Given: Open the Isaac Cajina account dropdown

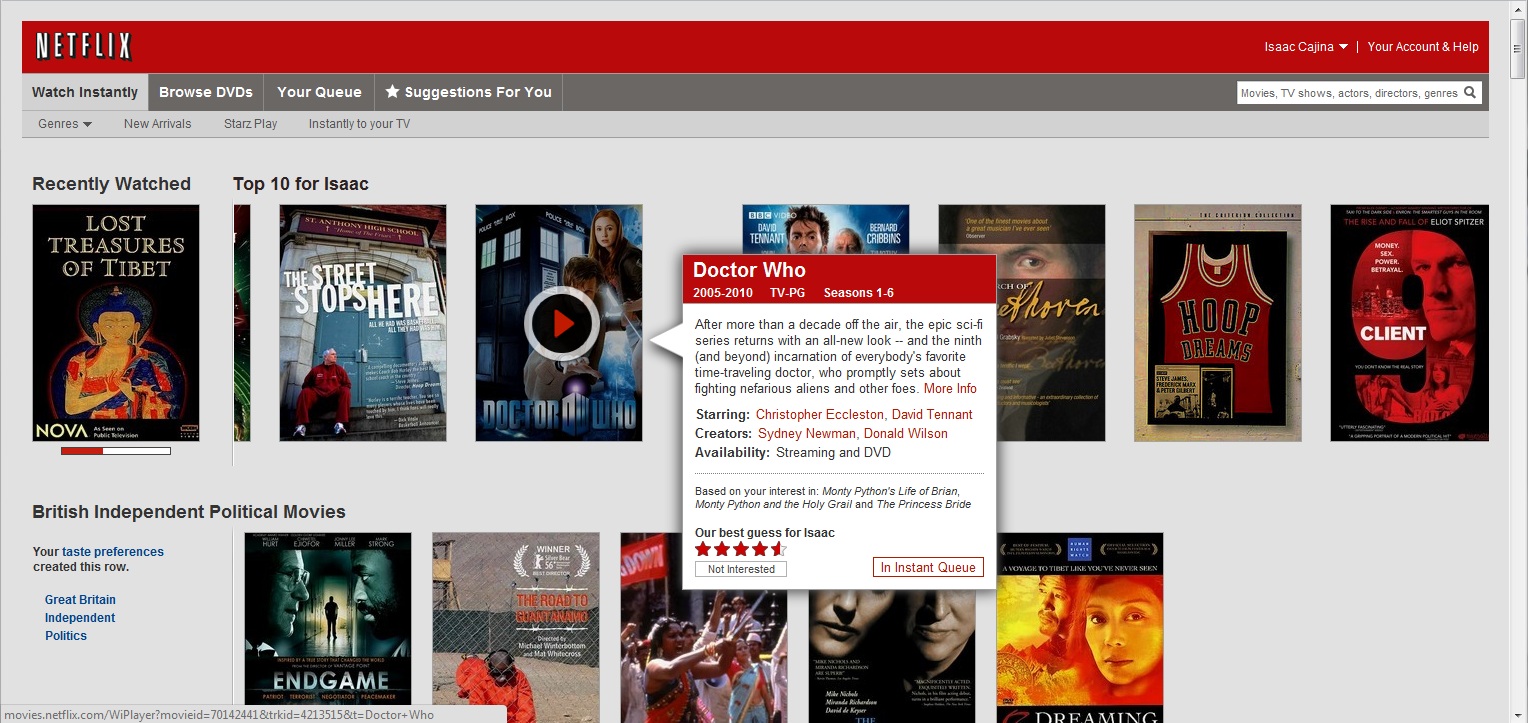Looking at the screenshot, I should point(1306,46).
